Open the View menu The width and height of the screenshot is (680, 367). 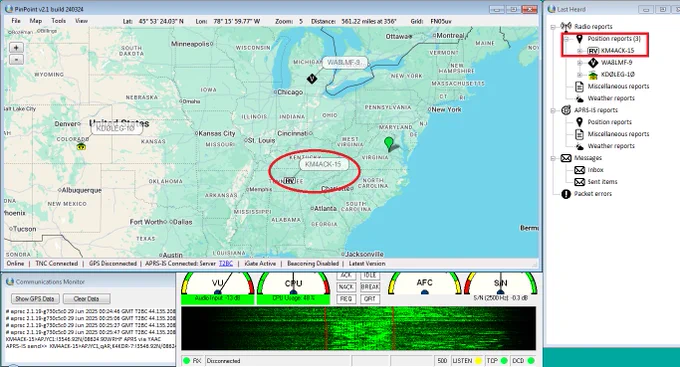81,21
